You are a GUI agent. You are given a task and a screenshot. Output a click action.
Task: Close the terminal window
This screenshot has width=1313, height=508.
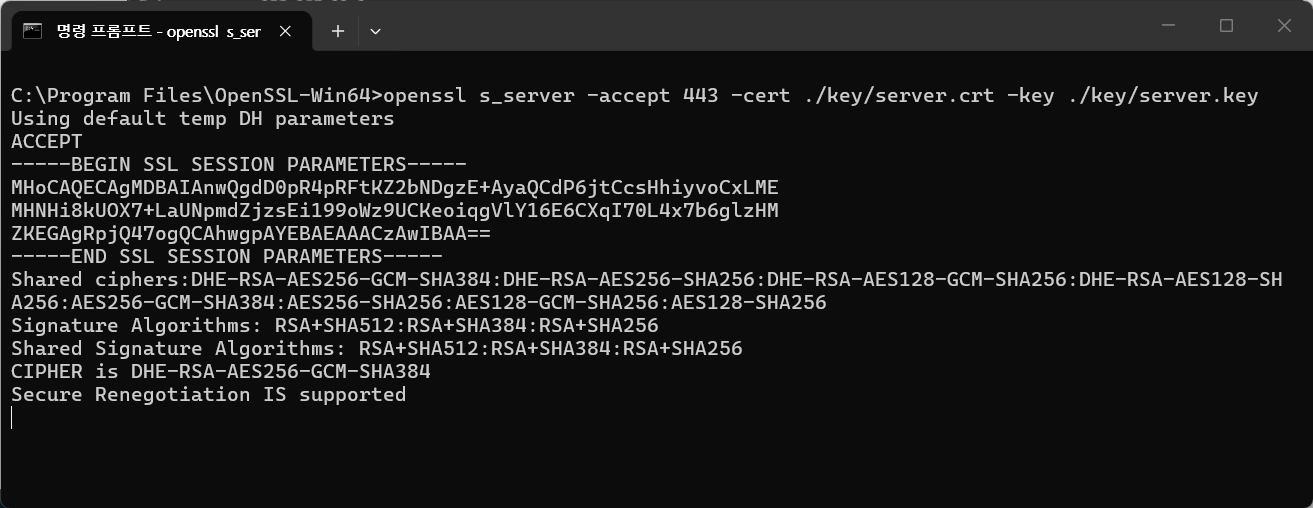pyautogui.click(x=1284, y=26)
